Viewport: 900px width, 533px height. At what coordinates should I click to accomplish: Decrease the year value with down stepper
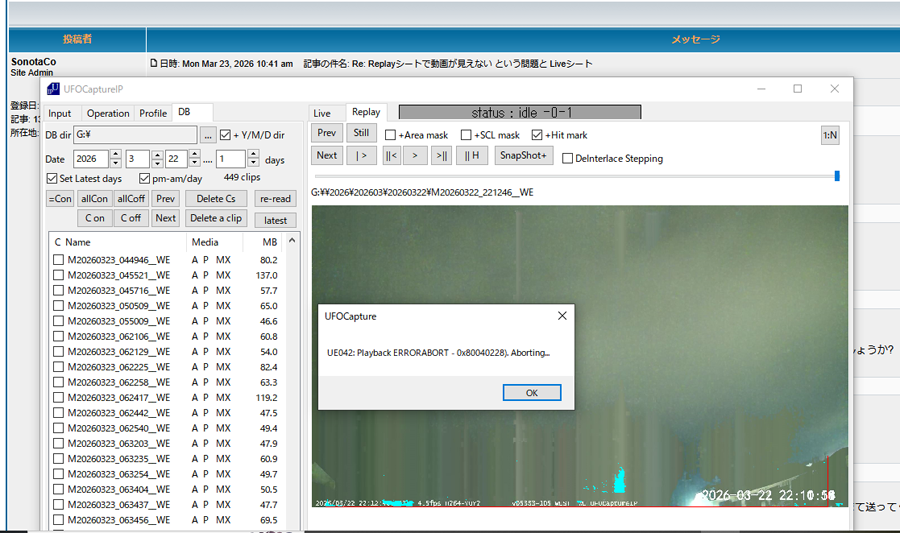116,163
